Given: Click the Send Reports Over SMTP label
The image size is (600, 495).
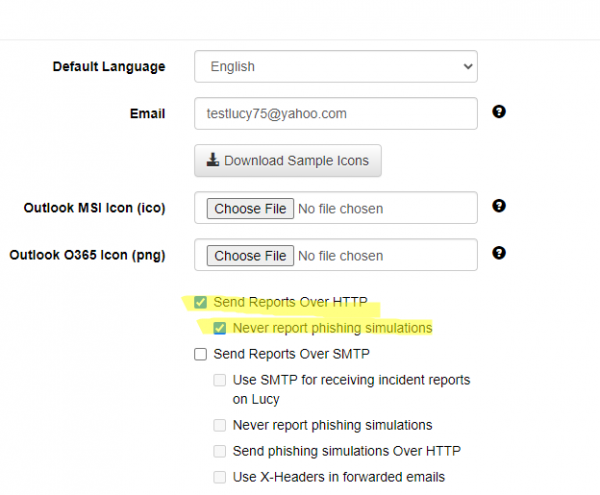Looking at the screenshot, I should 292,354.
